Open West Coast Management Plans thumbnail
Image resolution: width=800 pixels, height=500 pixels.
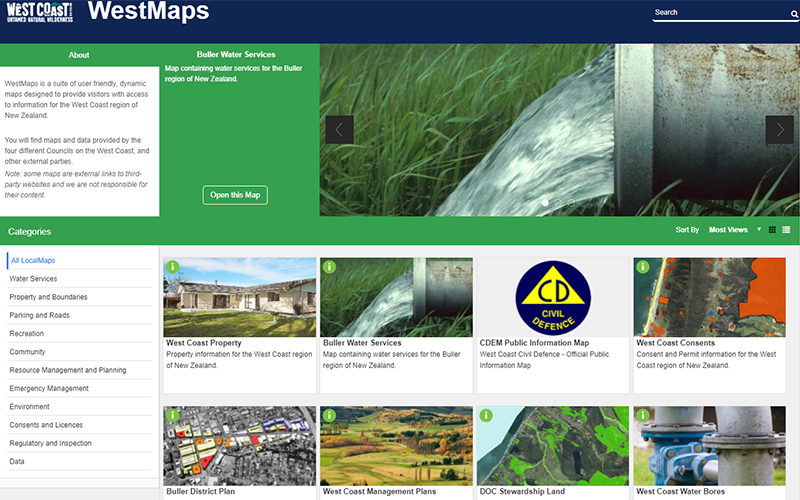point(396,446)
